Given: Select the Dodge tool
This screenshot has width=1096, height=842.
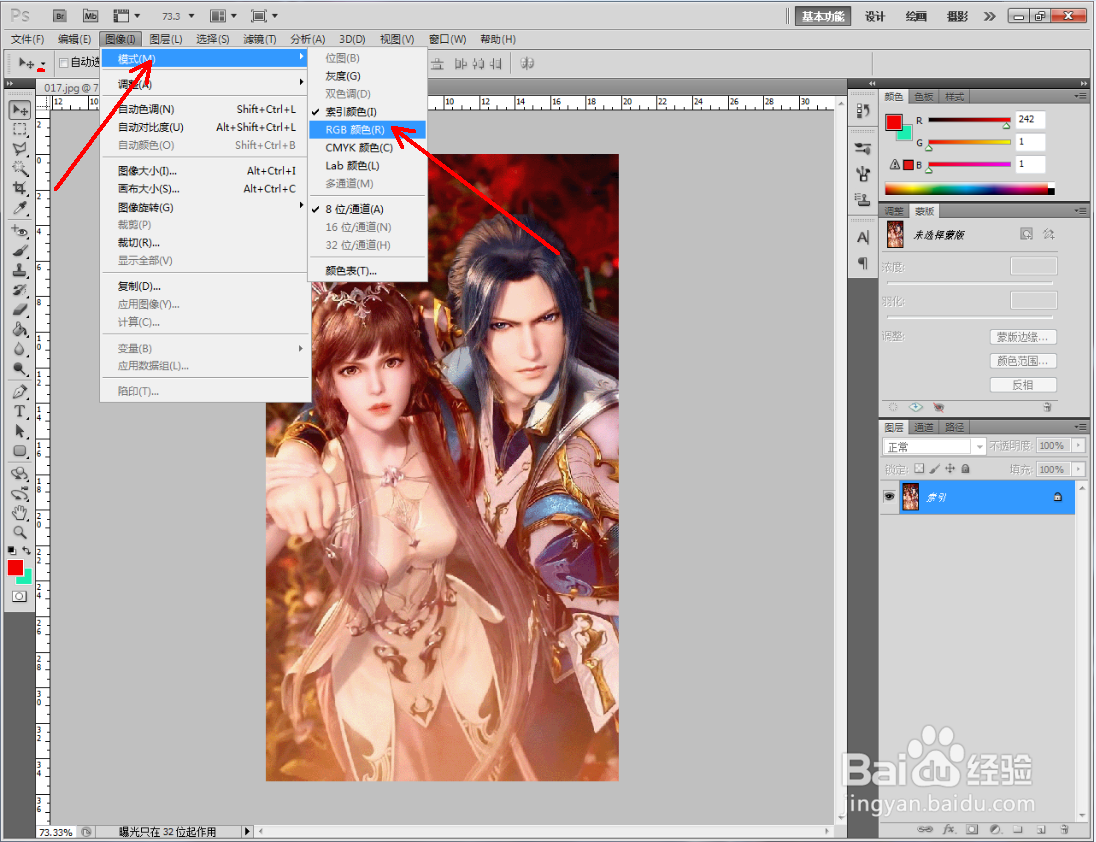Looking at the screenshot, I should point(20,368).
